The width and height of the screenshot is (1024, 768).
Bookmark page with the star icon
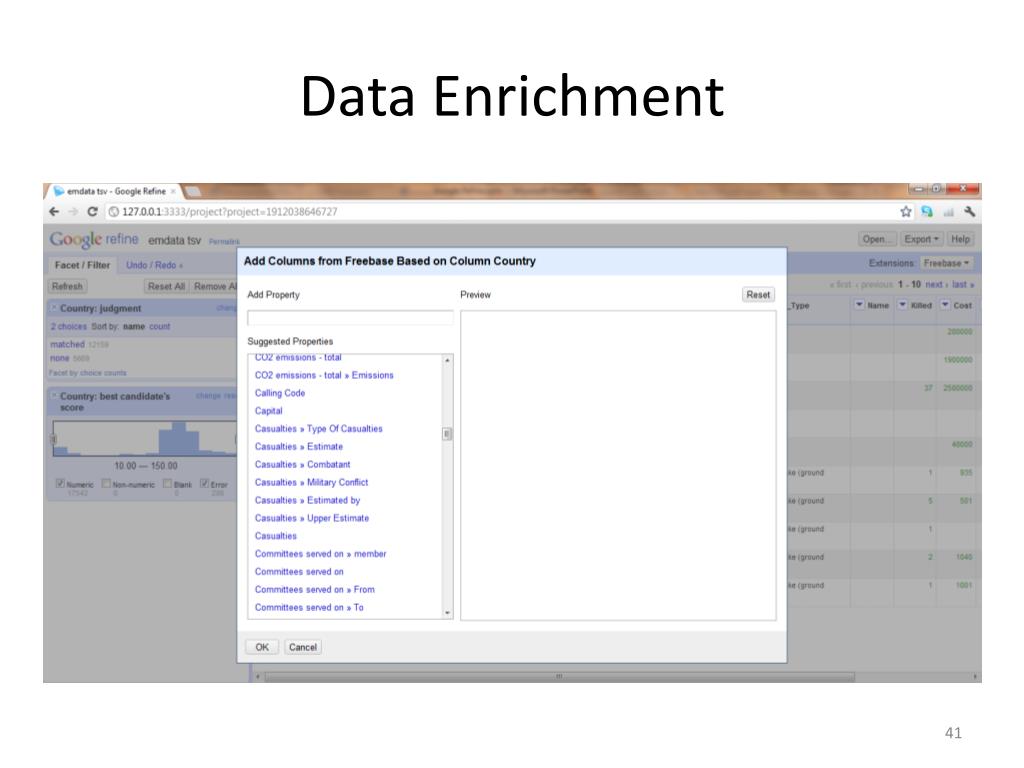pos(905,212)
